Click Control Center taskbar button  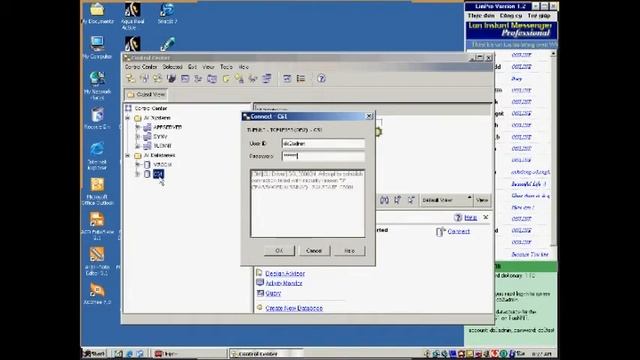click(x=265, y=353)
